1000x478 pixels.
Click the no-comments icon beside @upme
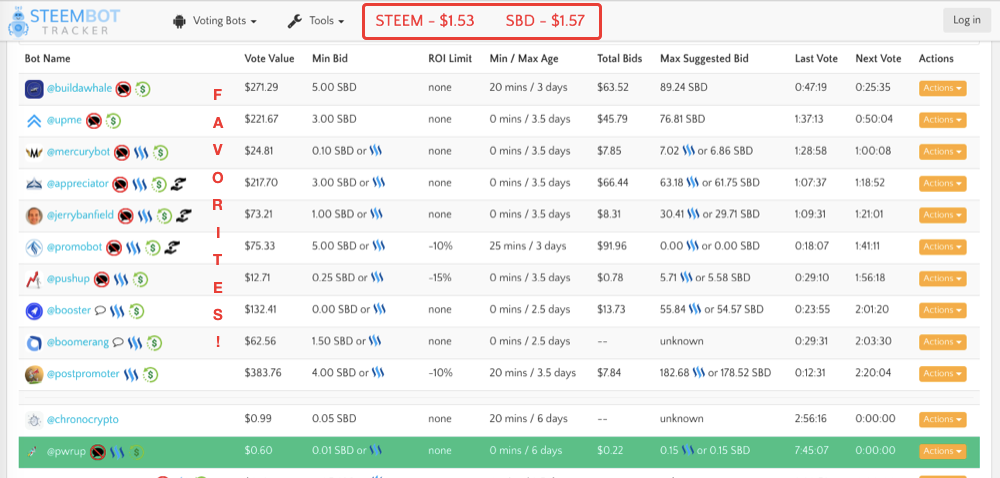(x=93, y=121)
